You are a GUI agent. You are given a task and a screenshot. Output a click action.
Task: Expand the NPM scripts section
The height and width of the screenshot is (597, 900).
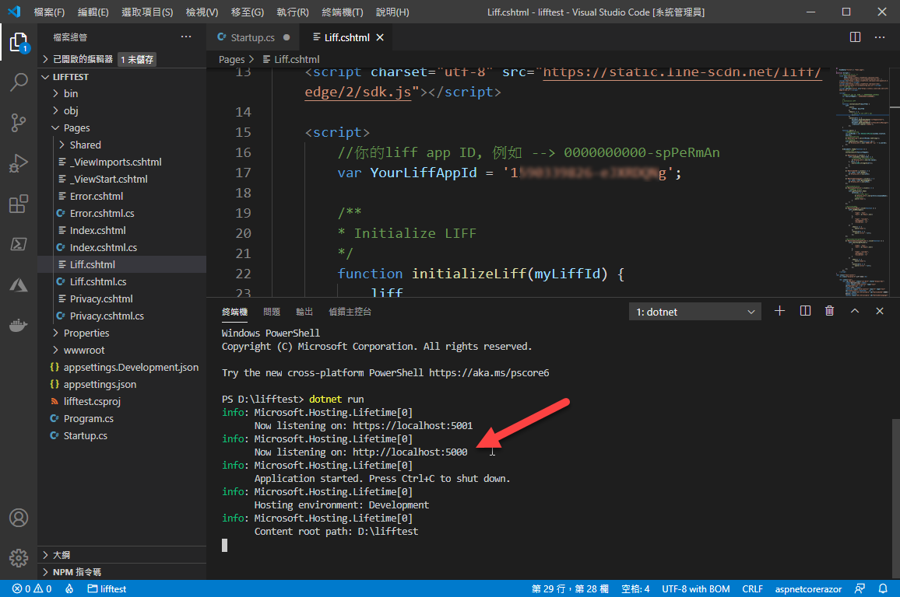[76, 572]
